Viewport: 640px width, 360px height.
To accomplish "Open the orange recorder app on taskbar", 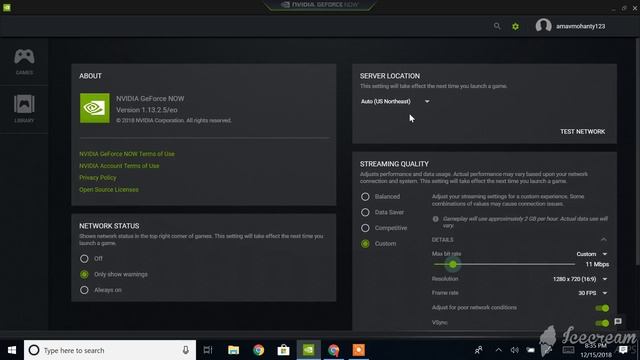I will 359,350.
